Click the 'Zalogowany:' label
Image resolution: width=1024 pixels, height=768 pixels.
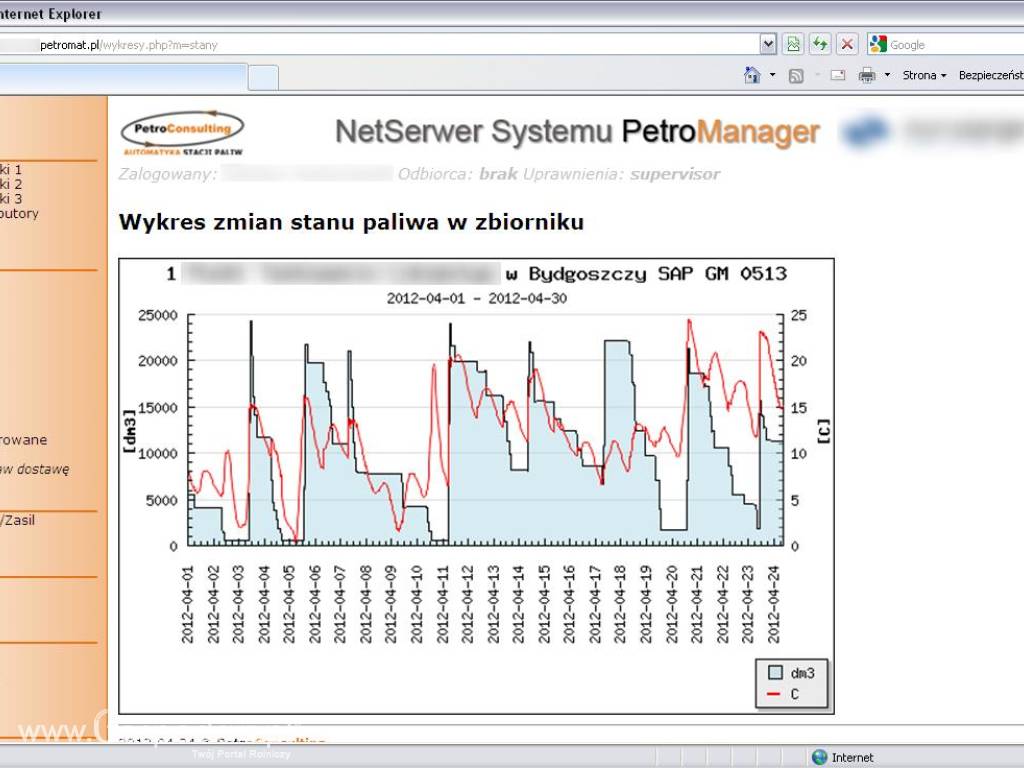coord(168,174)
